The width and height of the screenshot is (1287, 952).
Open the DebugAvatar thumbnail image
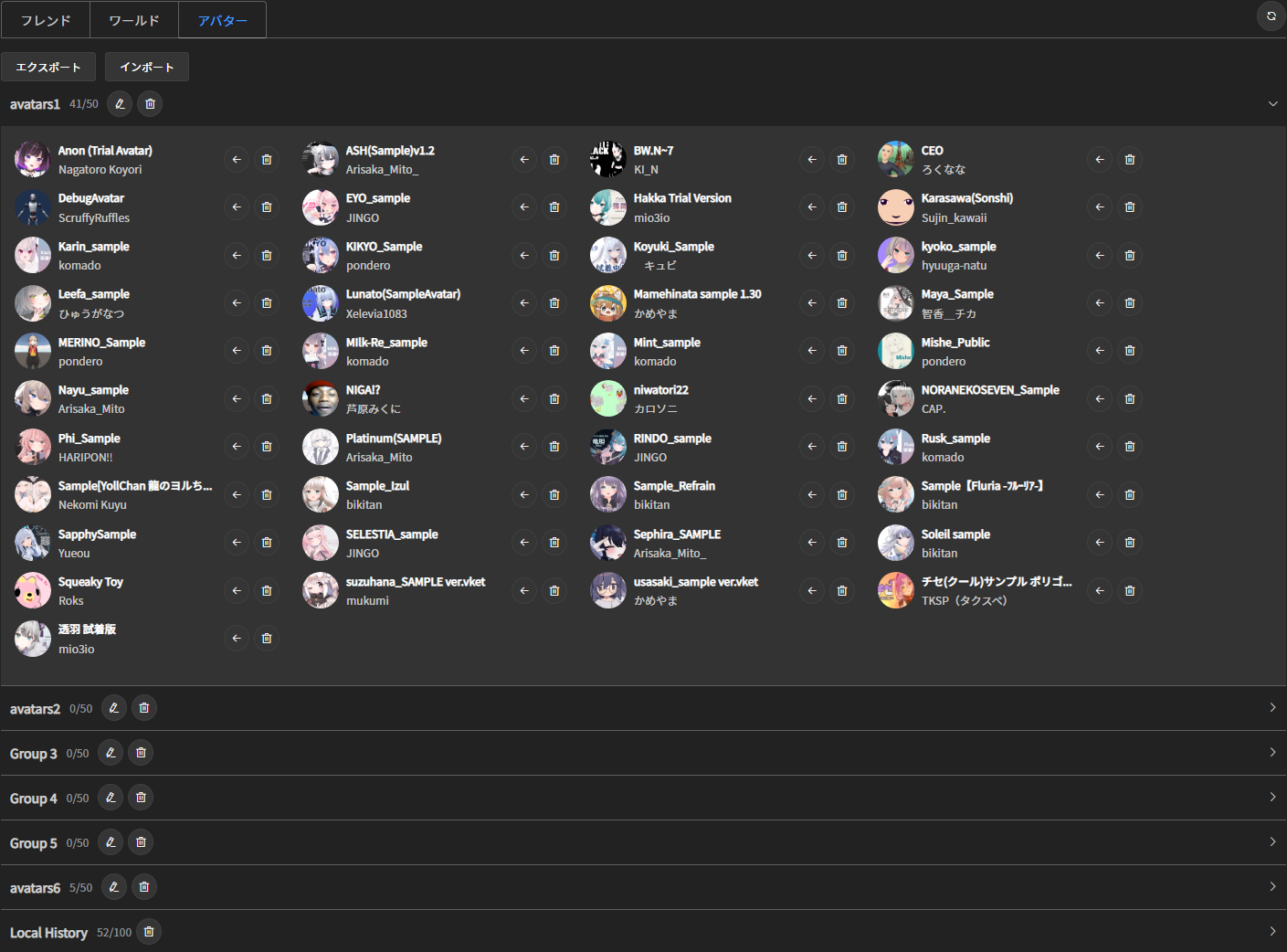33,208
